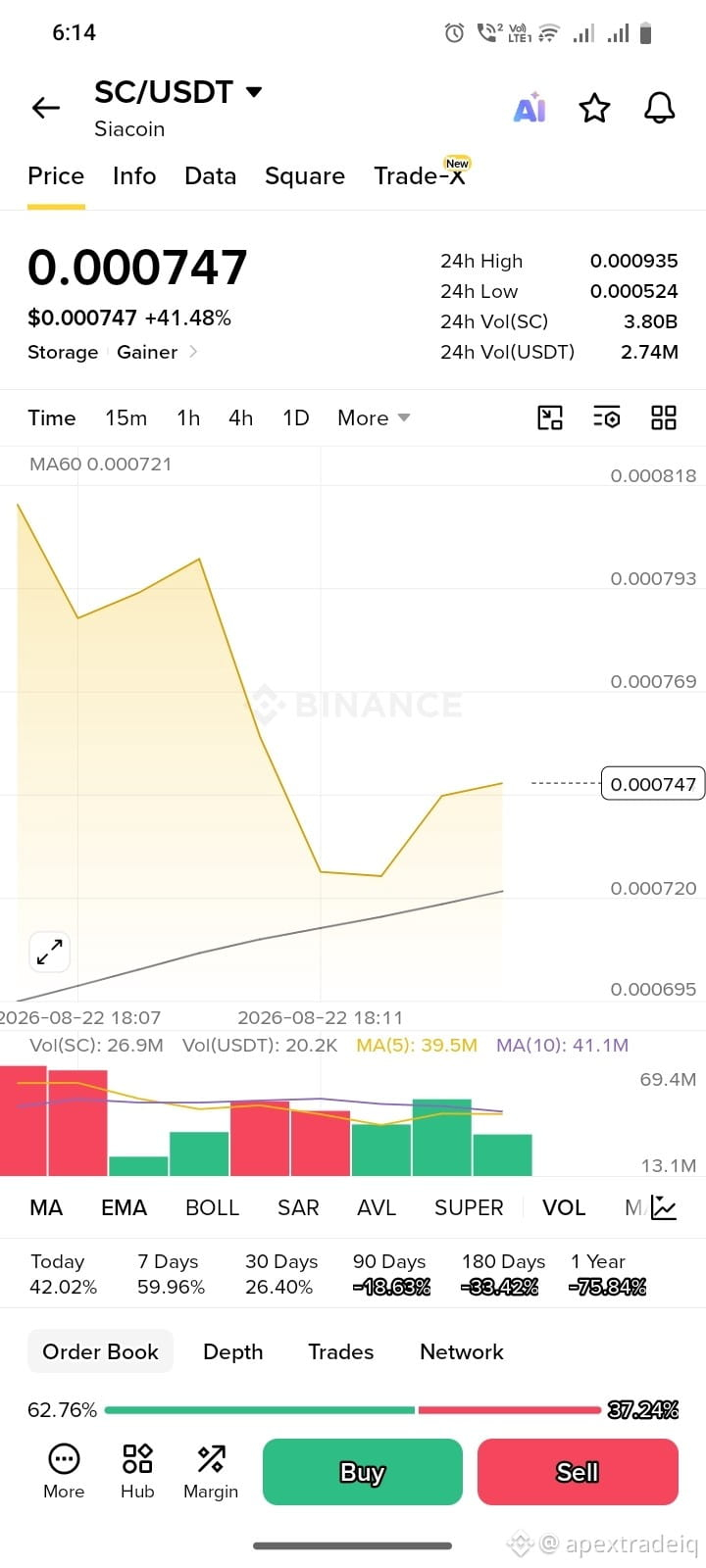
Task: Toggle the SUPER indicator
Action: 469,1207
